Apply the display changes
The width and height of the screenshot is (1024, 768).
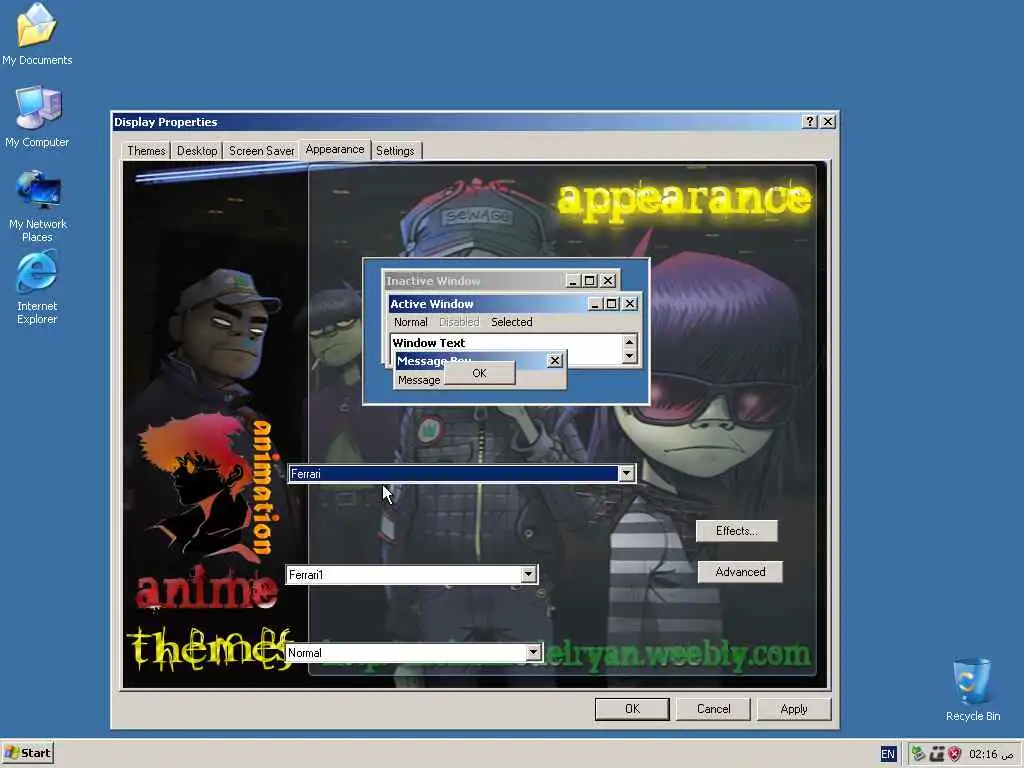[x=794, y=709]
